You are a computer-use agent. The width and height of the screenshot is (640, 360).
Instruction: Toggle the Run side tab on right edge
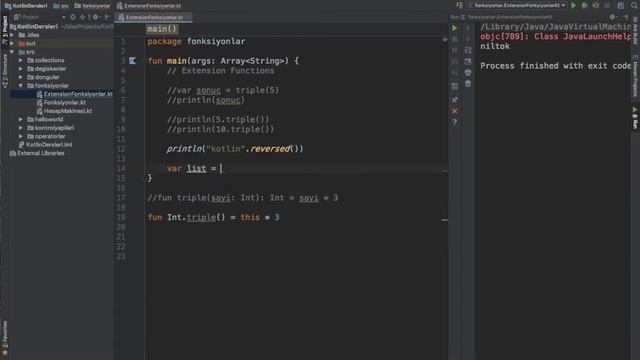point(635,118)
